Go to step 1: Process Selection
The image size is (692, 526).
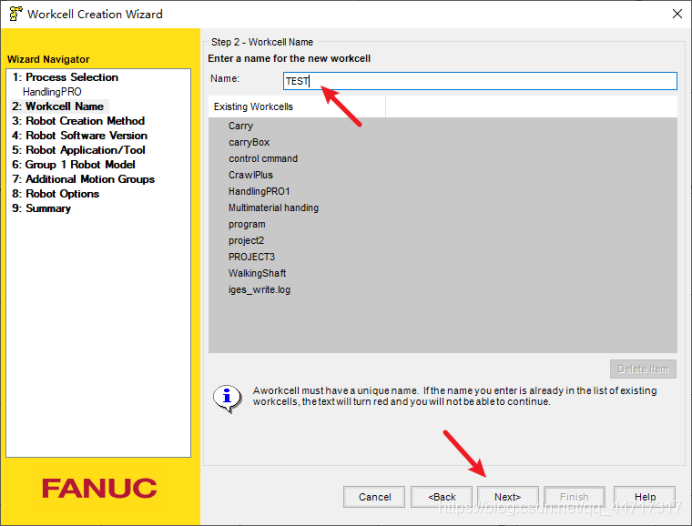(x=65, y=77)
